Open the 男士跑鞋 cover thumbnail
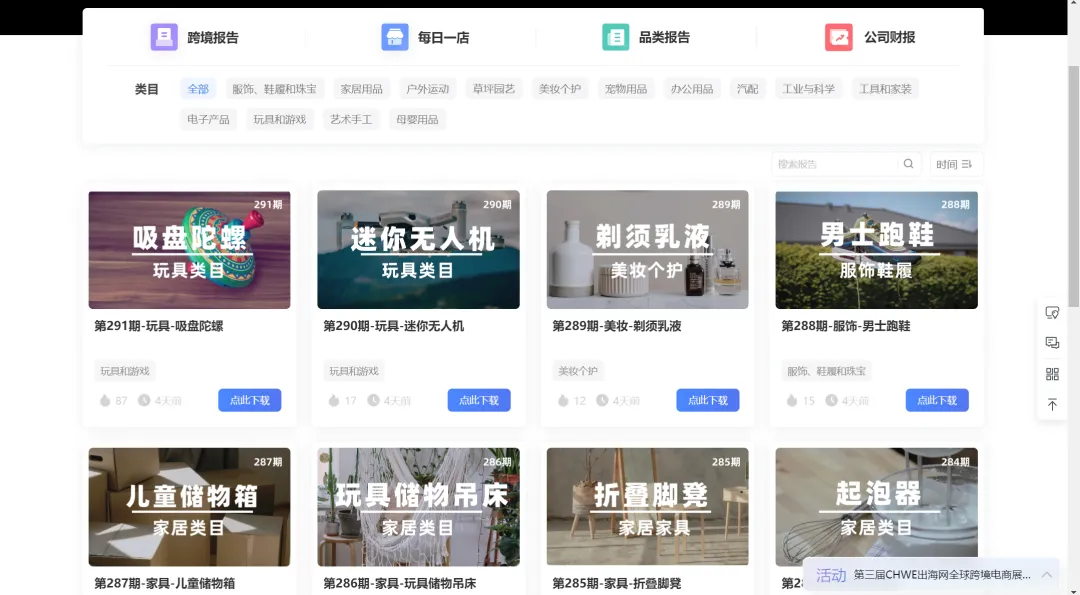Image resolution: width=1080 pixels, height=595 pixels. [x=876, y=250]
